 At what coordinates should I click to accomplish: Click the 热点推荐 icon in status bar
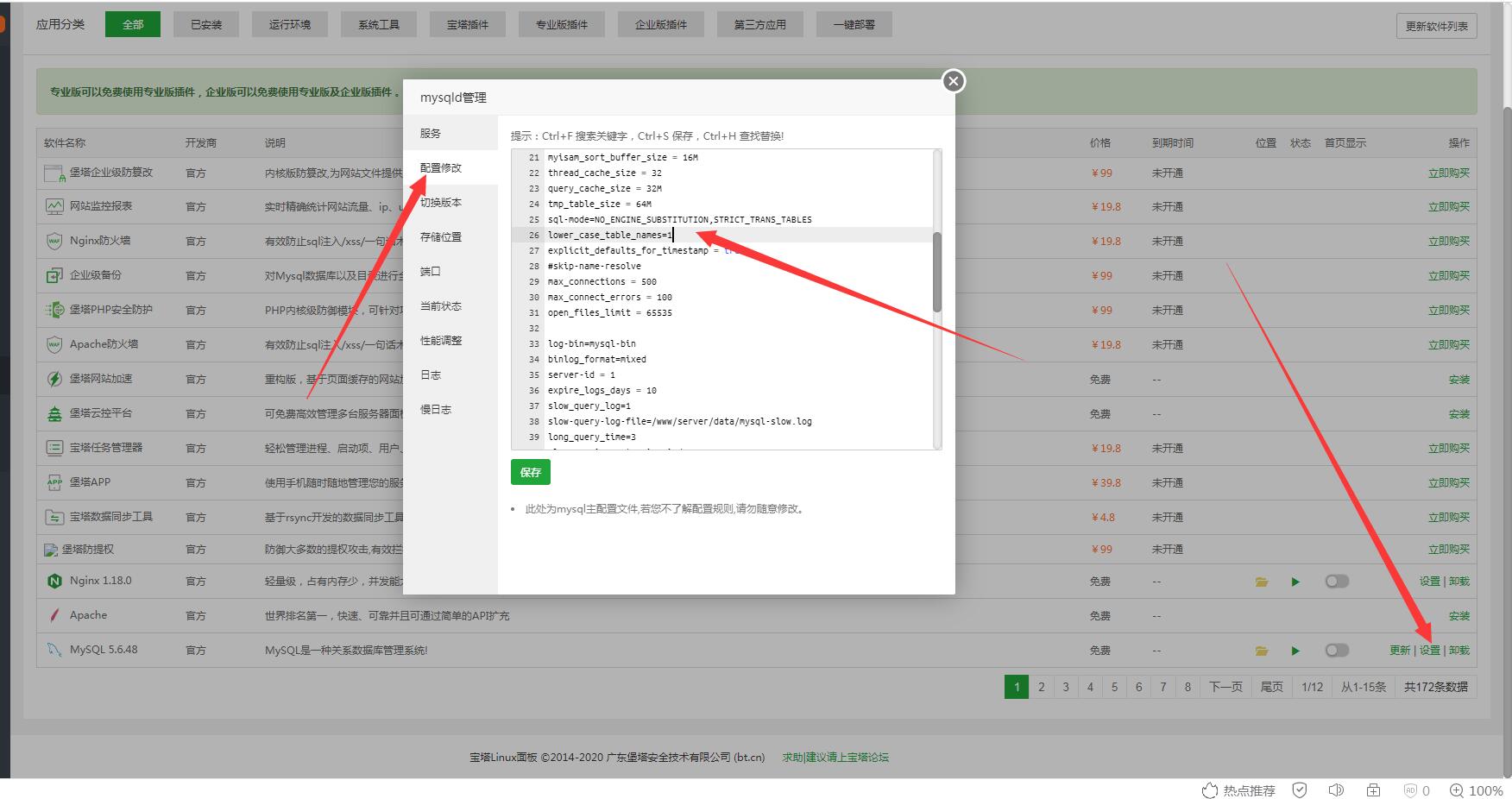(x=1210, y=790)
